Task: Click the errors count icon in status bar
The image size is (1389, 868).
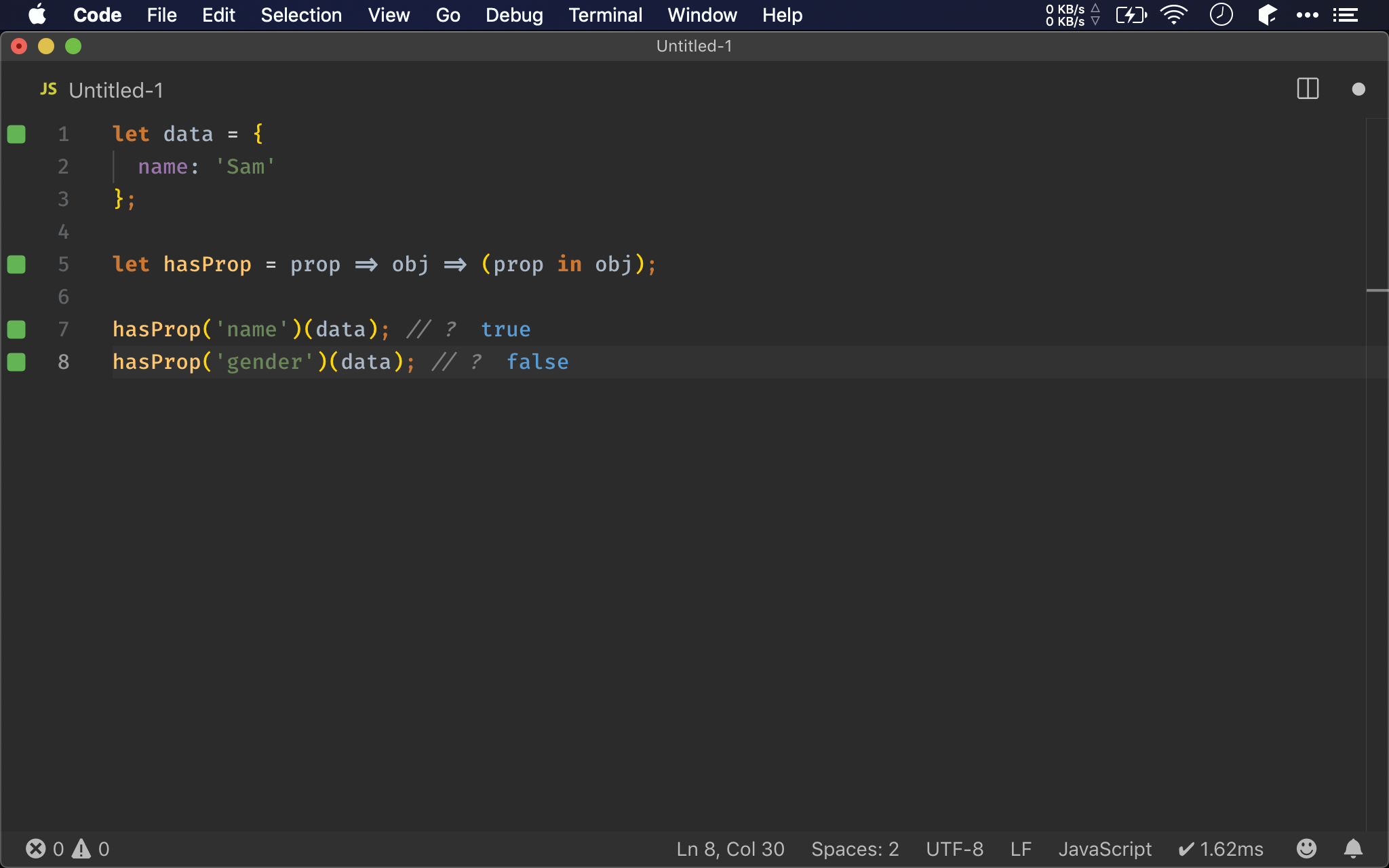Action: pyautogui.click(x=35, y=848)
